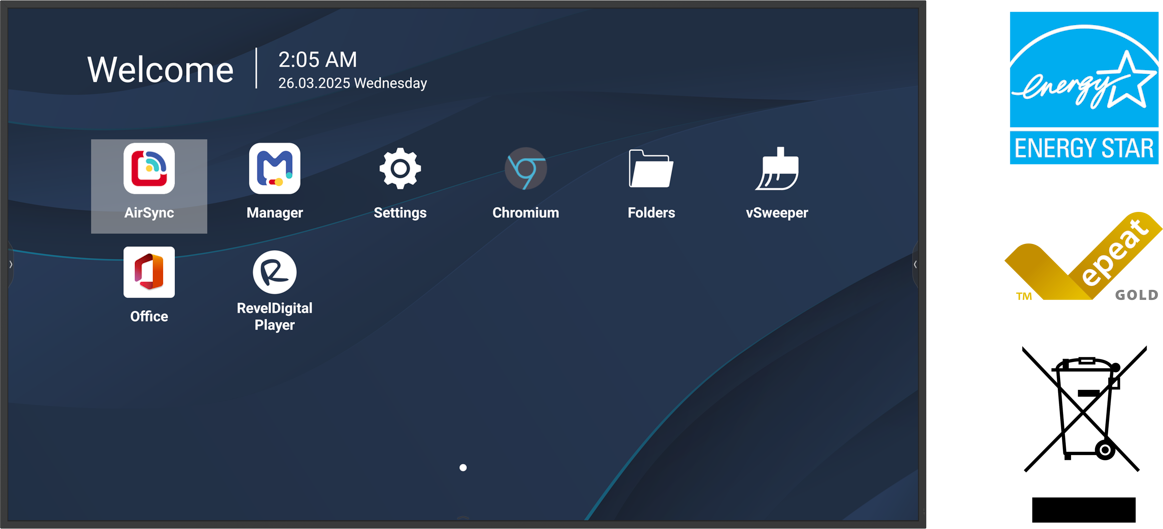1163x529 pixels.
Task: Open Settings gear icon
Action: point(400,169)
